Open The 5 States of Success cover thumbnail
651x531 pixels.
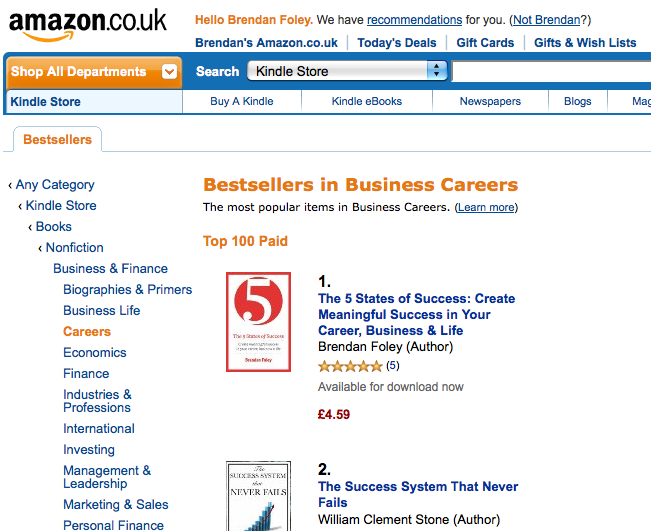[258, 322]
